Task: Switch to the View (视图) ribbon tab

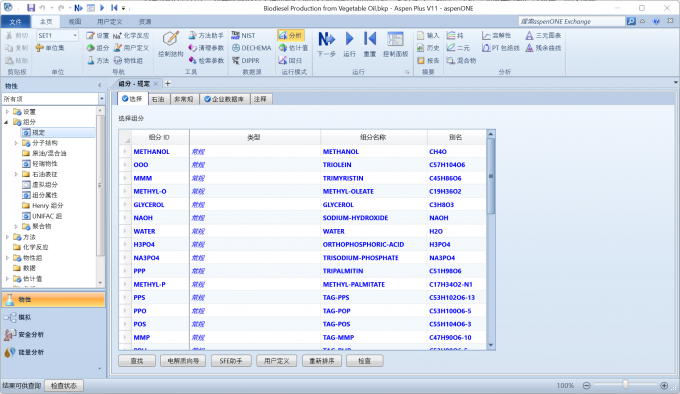Action: coord(75,22)
